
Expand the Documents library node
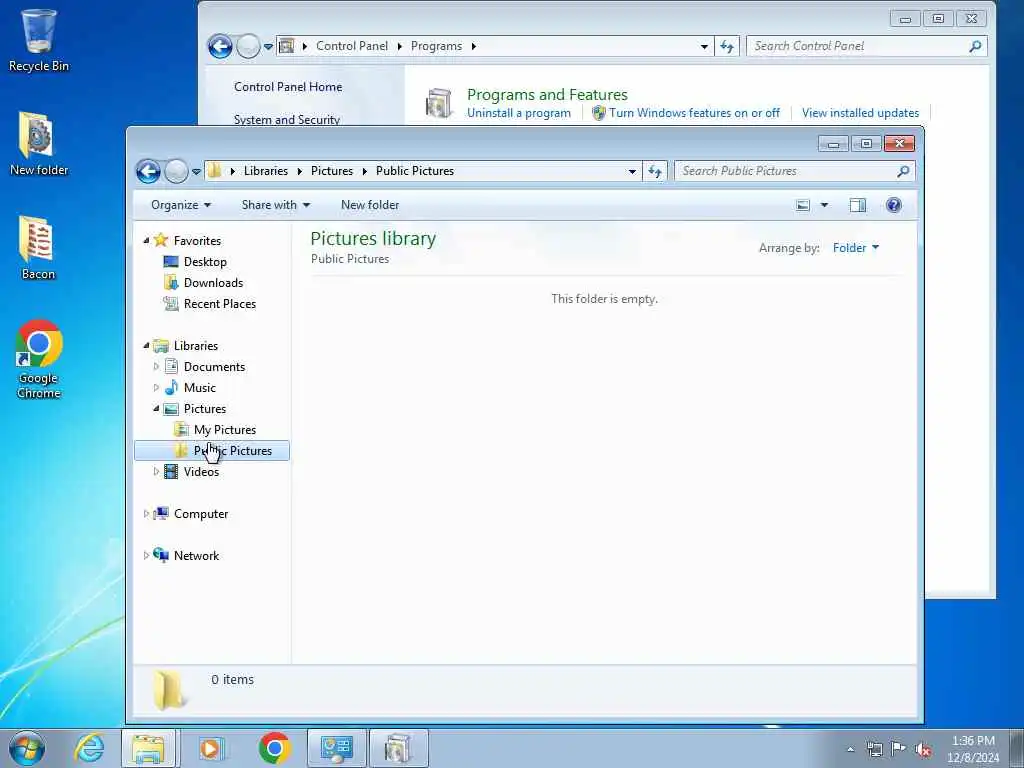click(156, 367)
